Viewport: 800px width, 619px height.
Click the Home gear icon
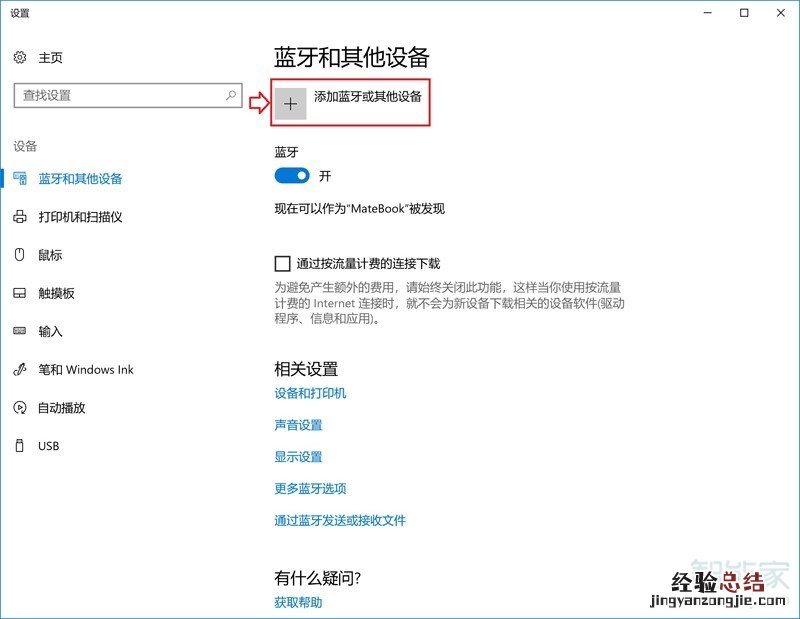click(19, 58)
